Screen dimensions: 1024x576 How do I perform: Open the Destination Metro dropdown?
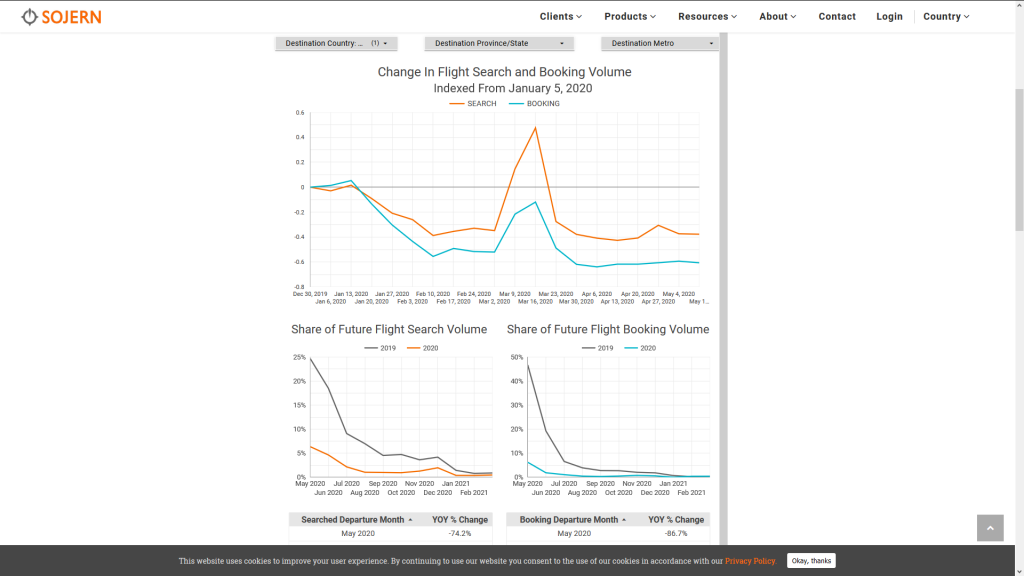(x=659, y=43)
